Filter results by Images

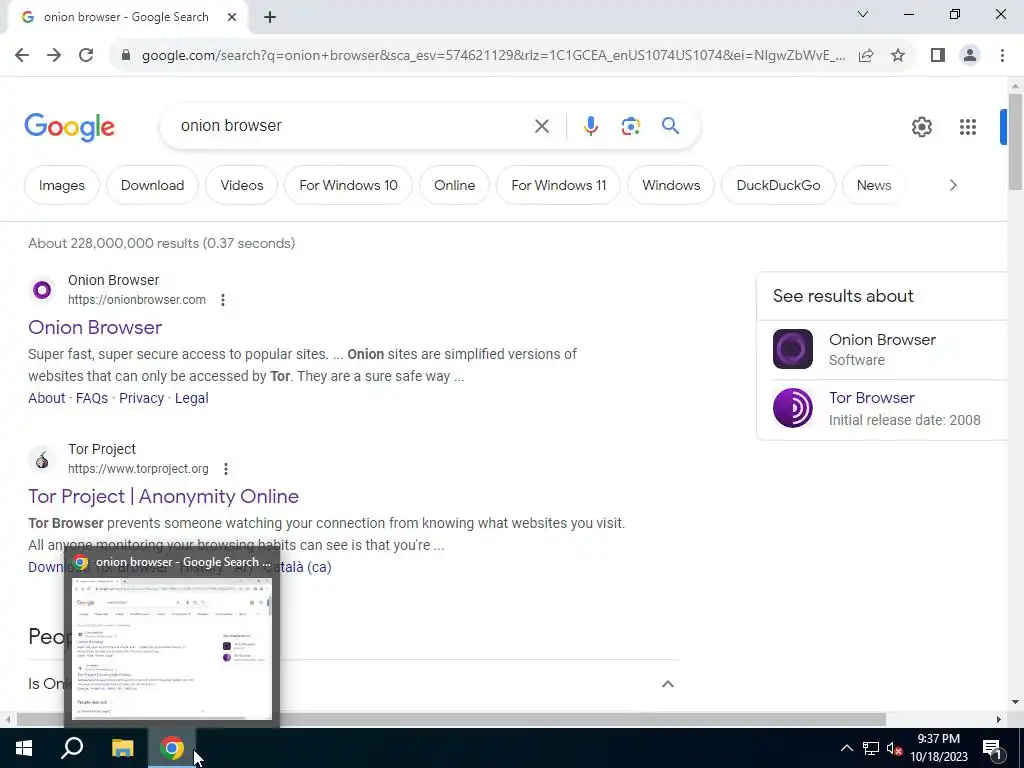[x=62, y=185]
